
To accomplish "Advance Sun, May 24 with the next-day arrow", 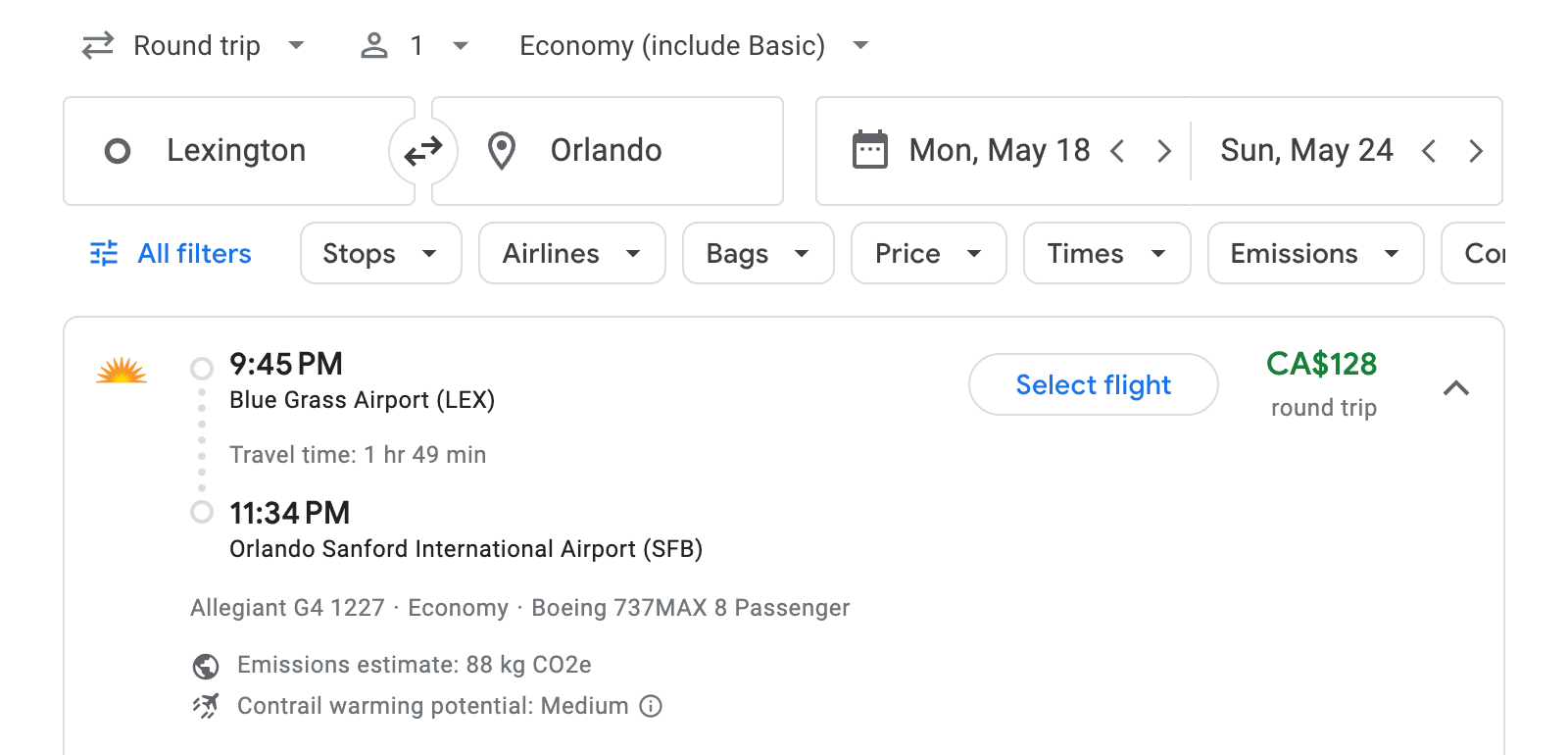I will (x=1477, y=150).
